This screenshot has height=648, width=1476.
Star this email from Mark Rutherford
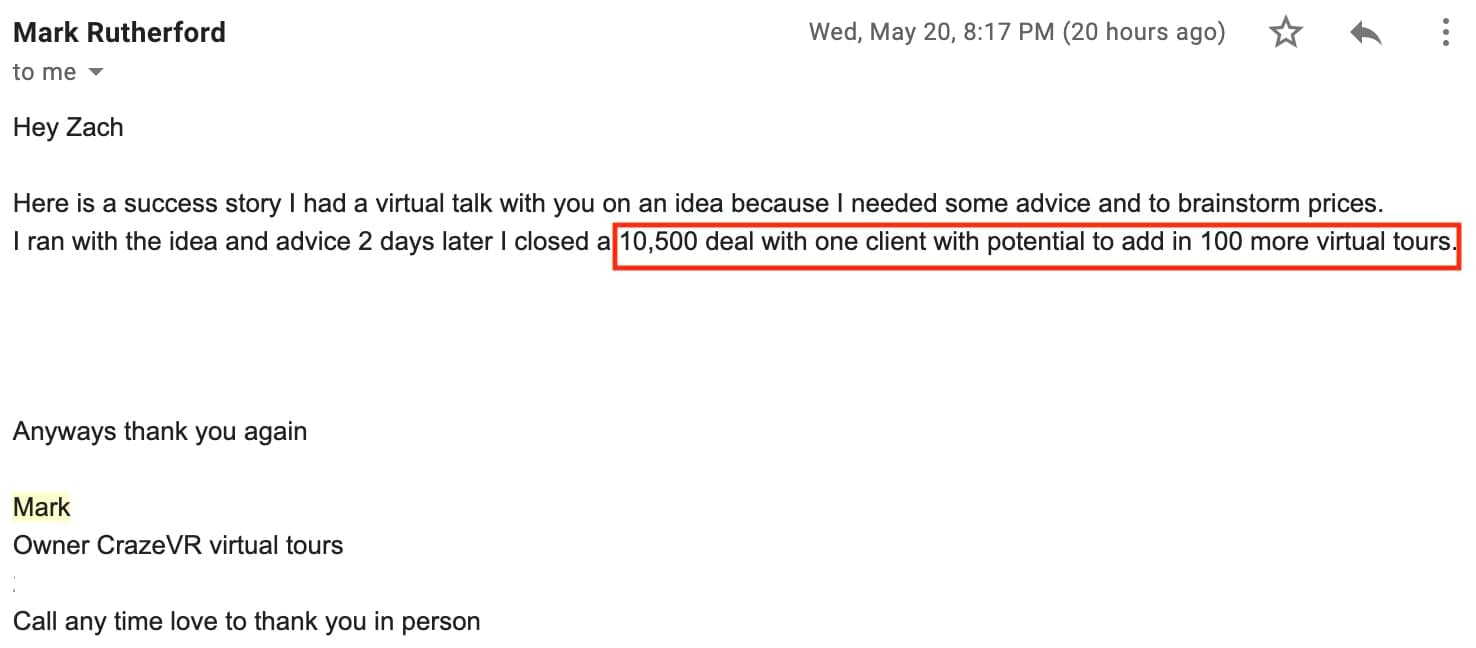tap(1285, 33)
